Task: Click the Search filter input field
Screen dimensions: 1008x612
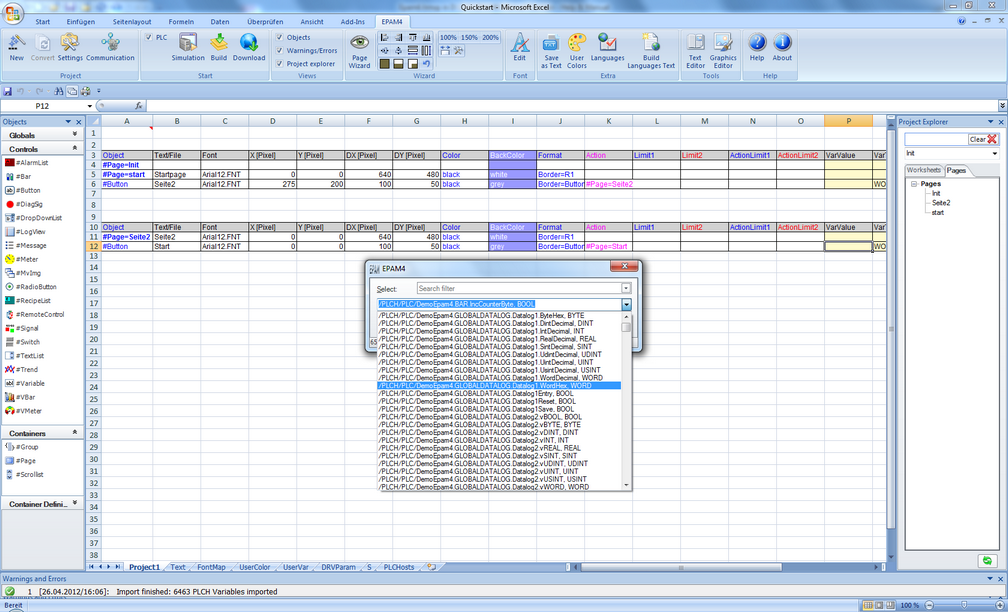Action: pos(519,289)
